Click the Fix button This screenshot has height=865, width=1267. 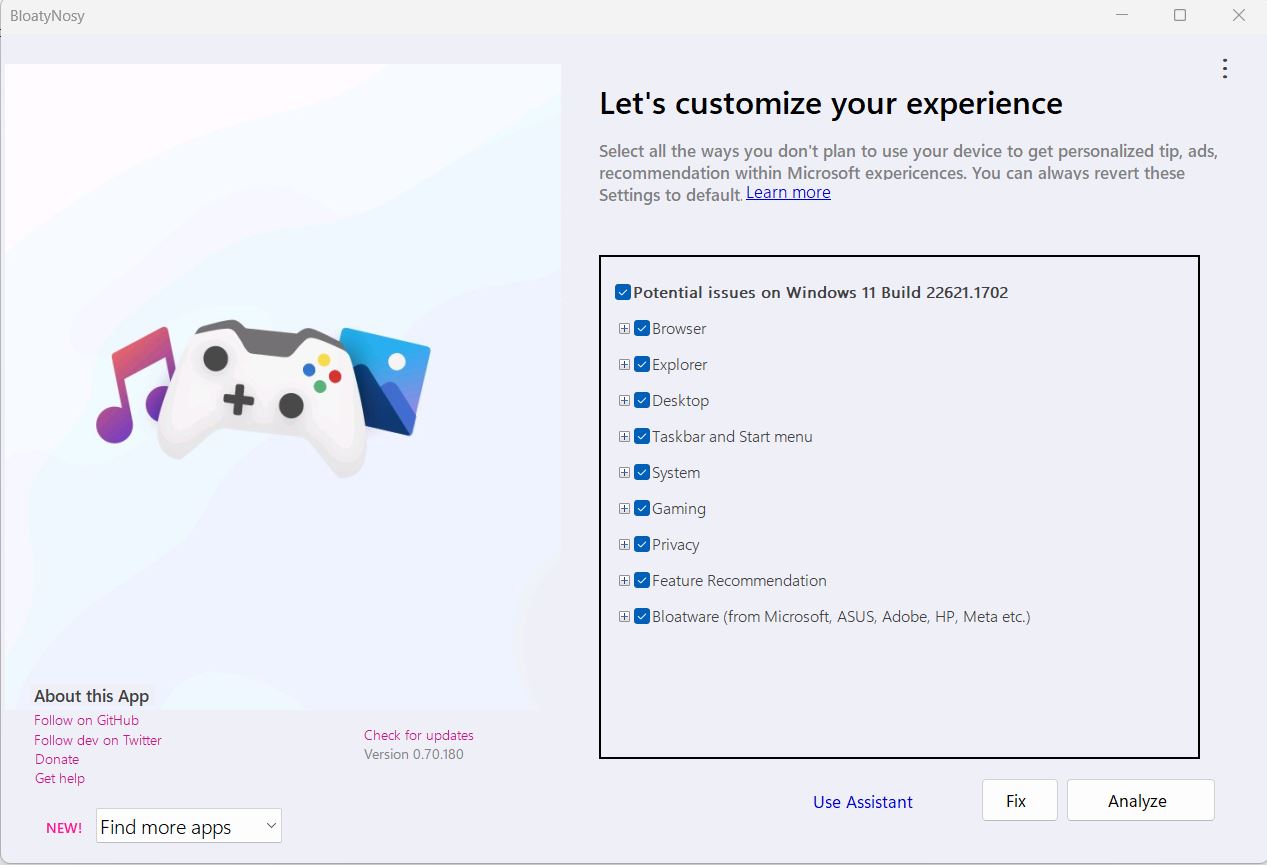[x=1019, y=801]
